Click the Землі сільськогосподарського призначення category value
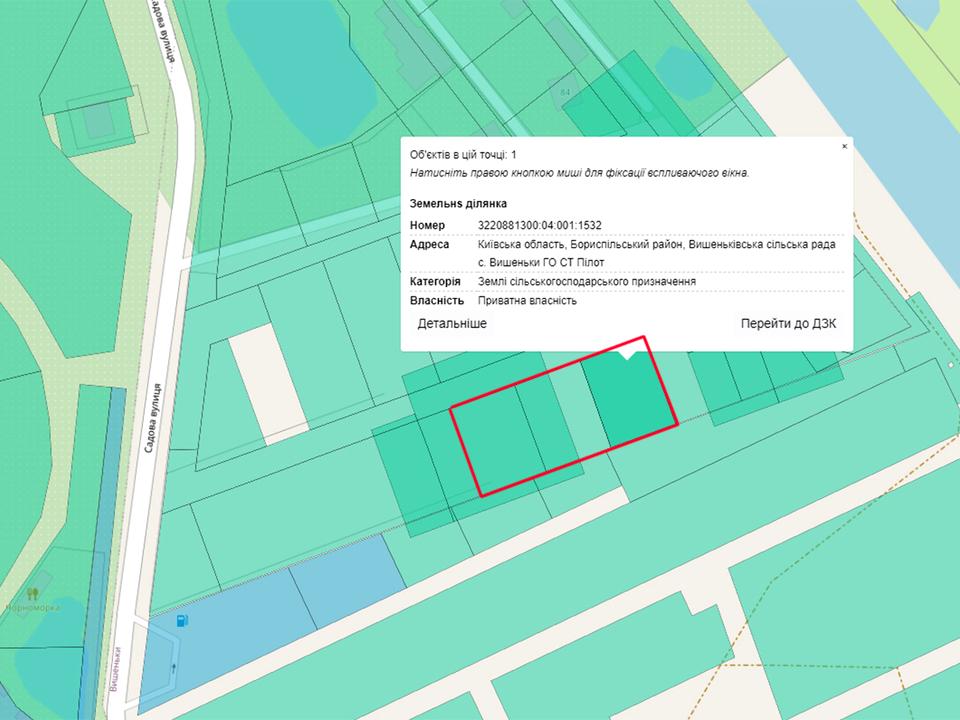Screen dimensions: 960x720 coord(586,282)
